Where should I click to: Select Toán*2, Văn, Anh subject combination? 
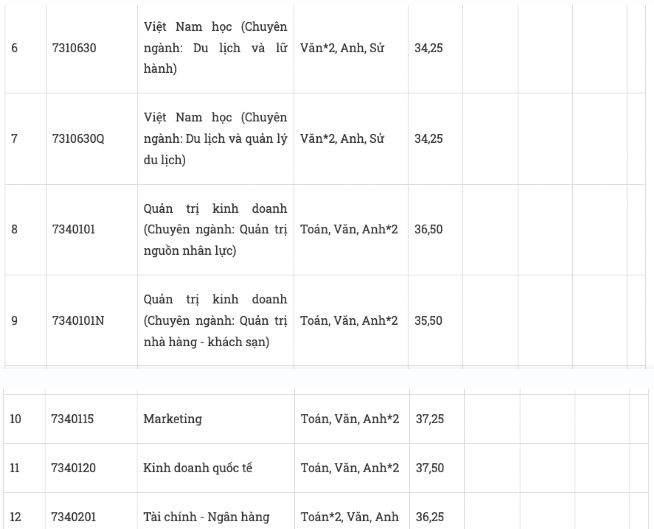click(x=349, y=517)
